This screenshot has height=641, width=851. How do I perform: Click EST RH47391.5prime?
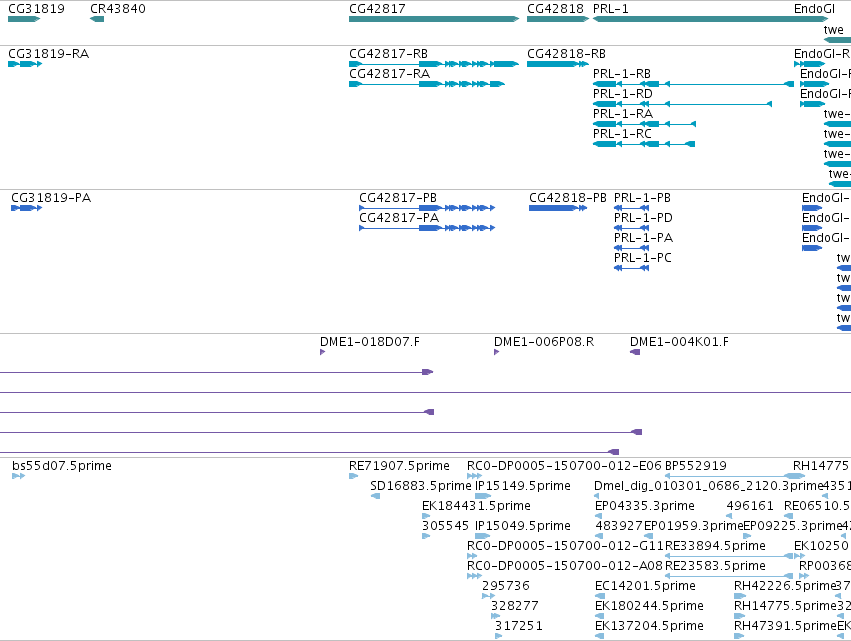740,637
